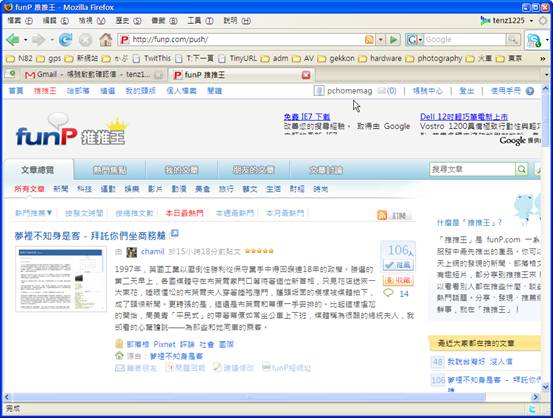Open the 免費 IE7 下載 ad link
This screenshot has height=418, width=553.
tap(307, 116)
